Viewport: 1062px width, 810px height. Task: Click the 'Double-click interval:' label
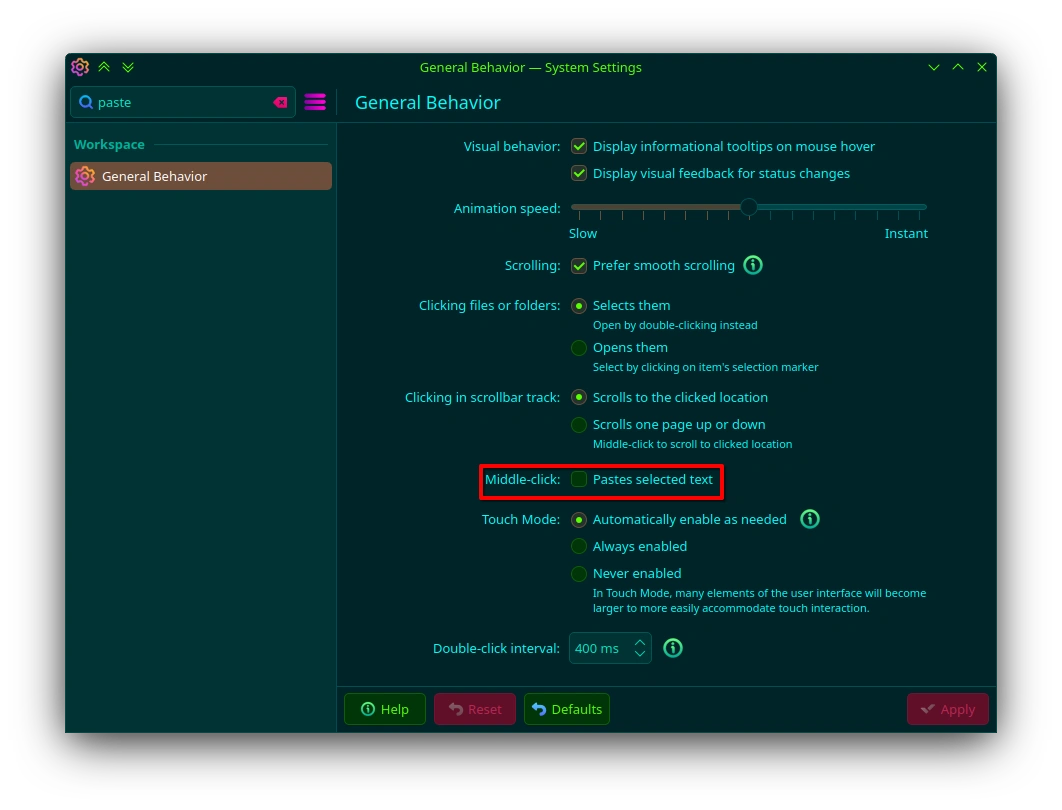(x=496, y=649)
